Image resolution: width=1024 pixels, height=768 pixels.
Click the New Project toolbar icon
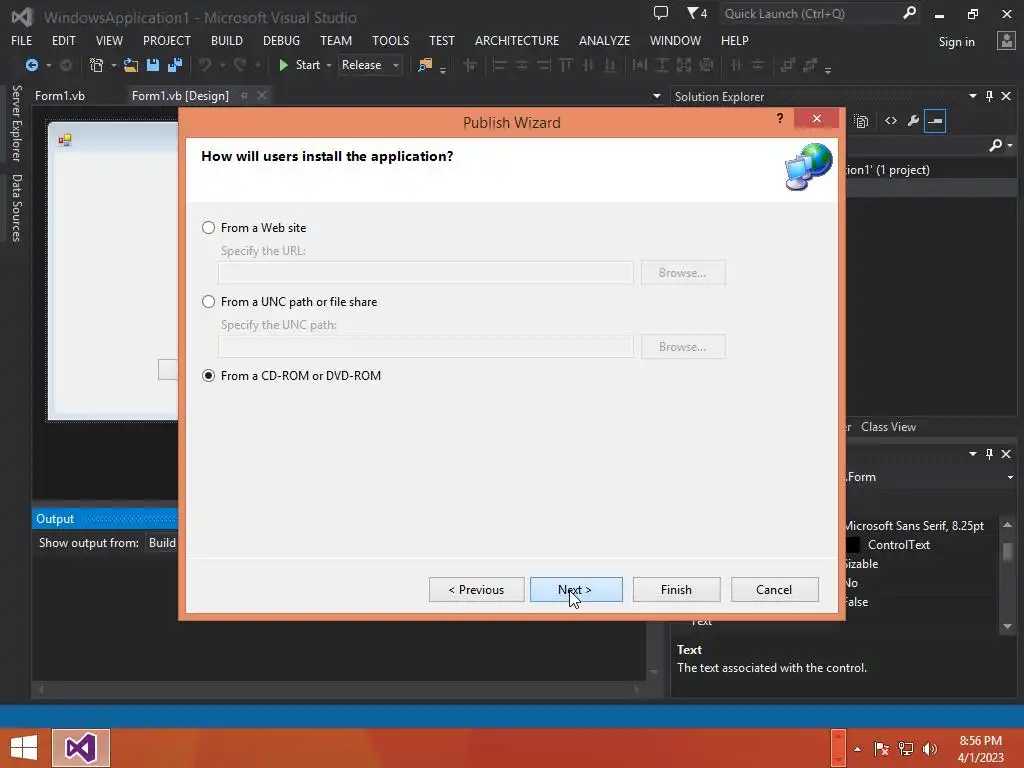(97, 65)
